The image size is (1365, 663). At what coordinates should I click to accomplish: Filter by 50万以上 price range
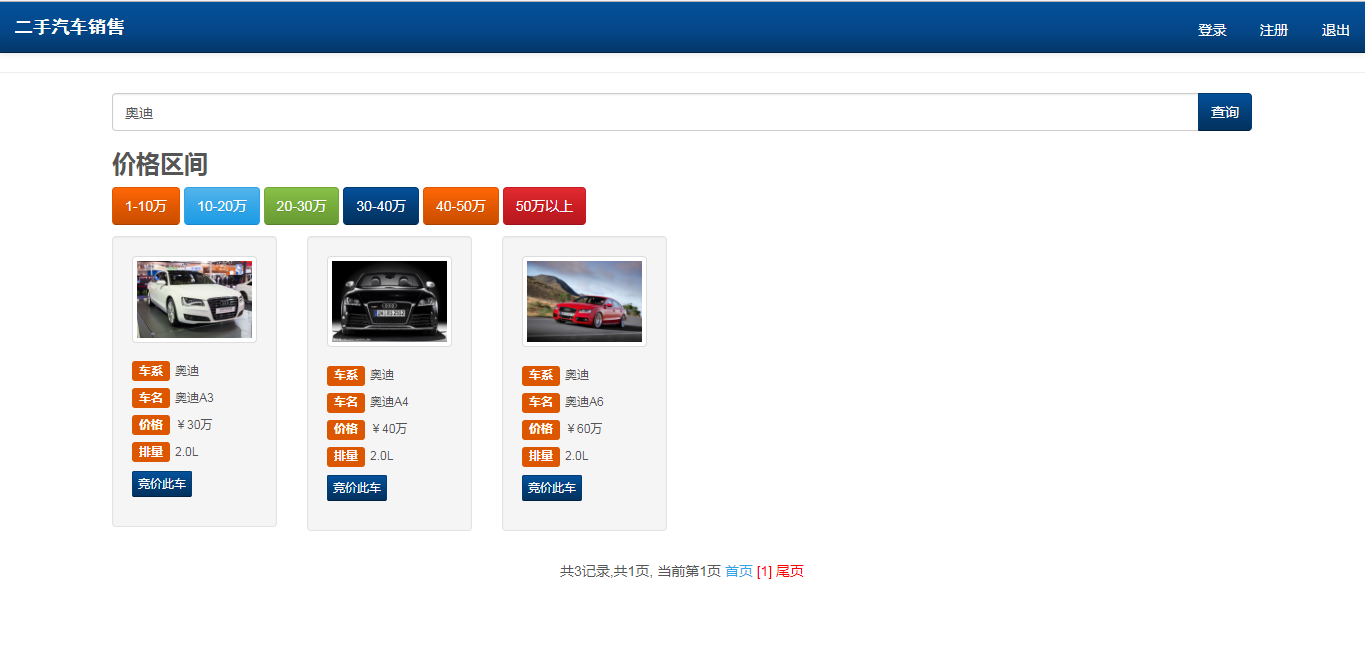click(x=544, y=206)
